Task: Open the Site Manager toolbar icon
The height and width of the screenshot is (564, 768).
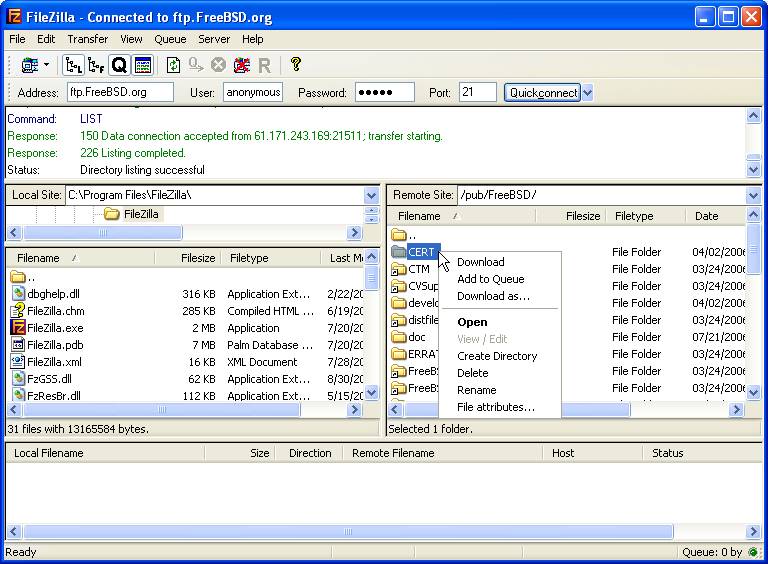Action: 30,65
